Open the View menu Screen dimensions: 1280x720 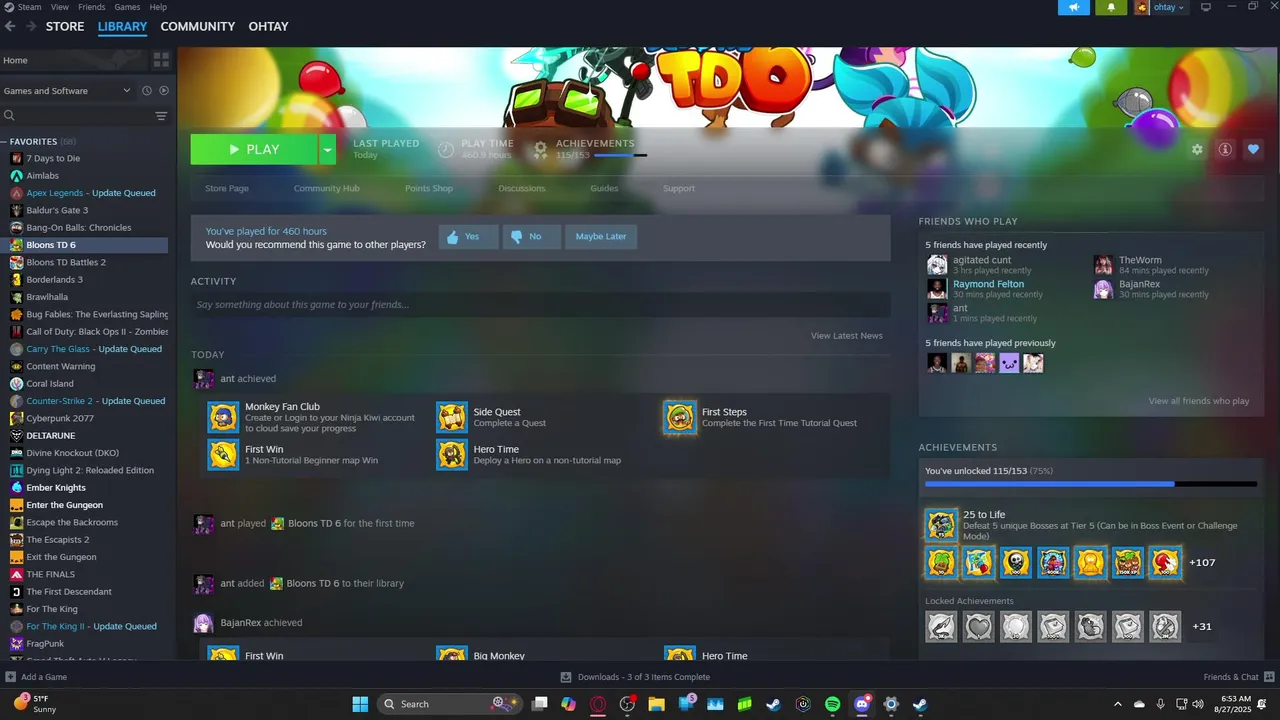coord(60,7)
